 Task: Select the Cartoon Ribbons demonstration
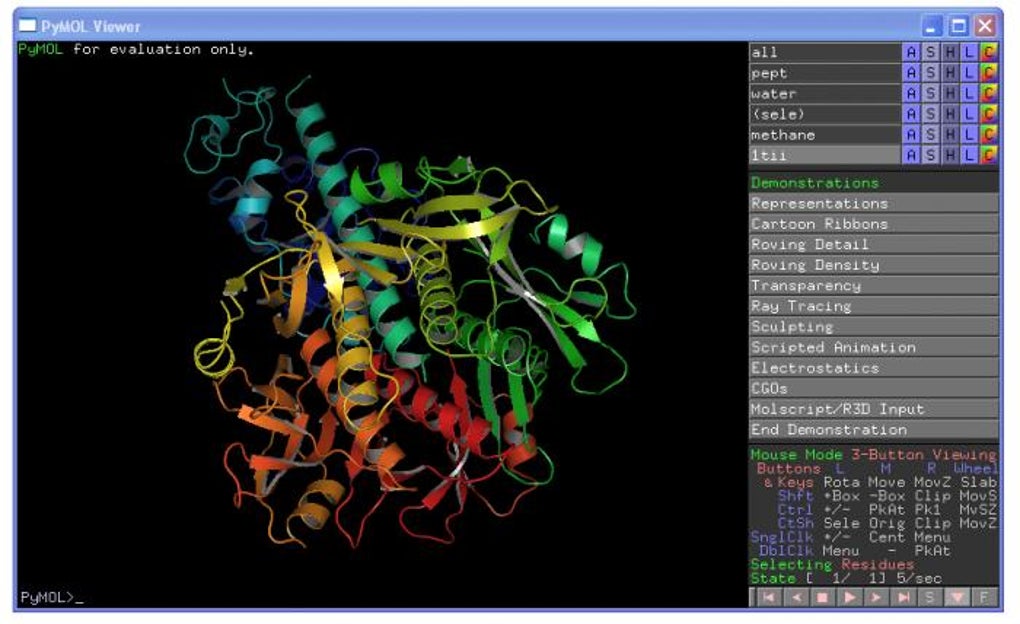click(x=873, y=224)
